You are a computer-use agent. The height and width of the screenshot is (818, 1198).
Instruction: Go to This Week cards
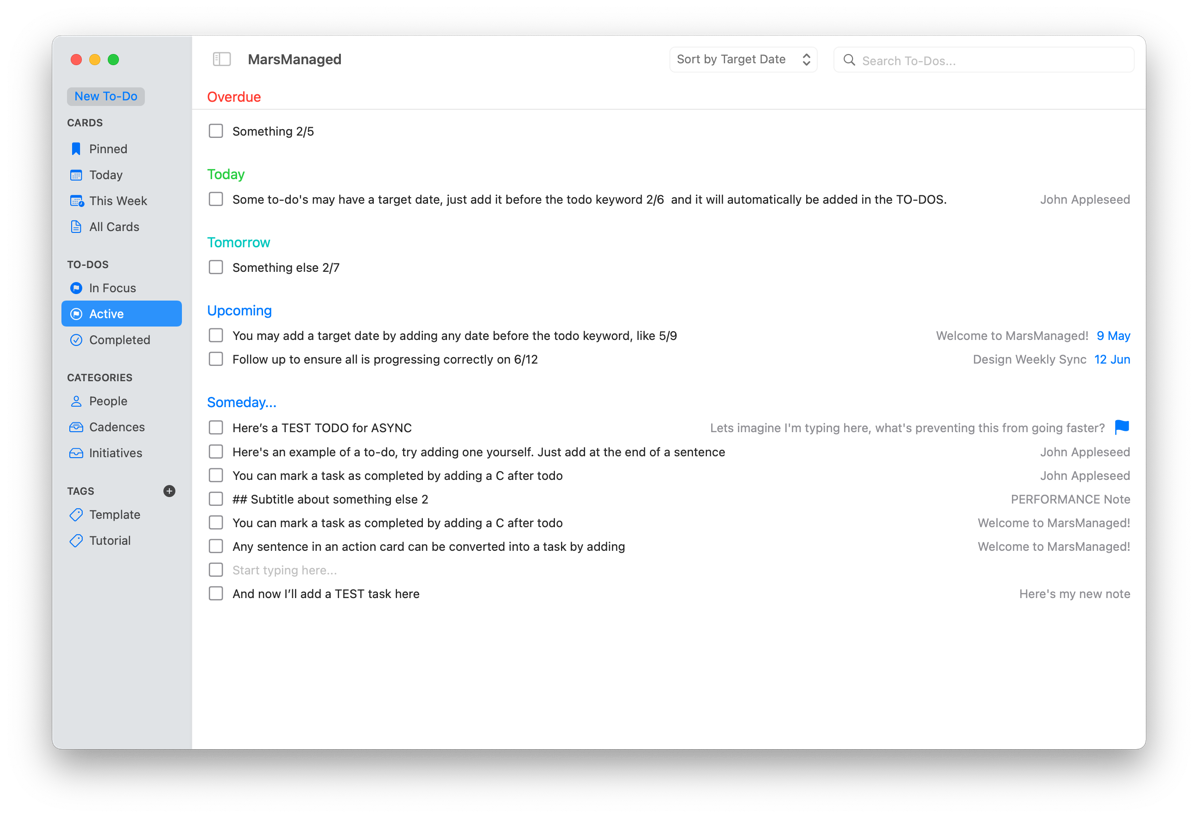pos(121,201)
